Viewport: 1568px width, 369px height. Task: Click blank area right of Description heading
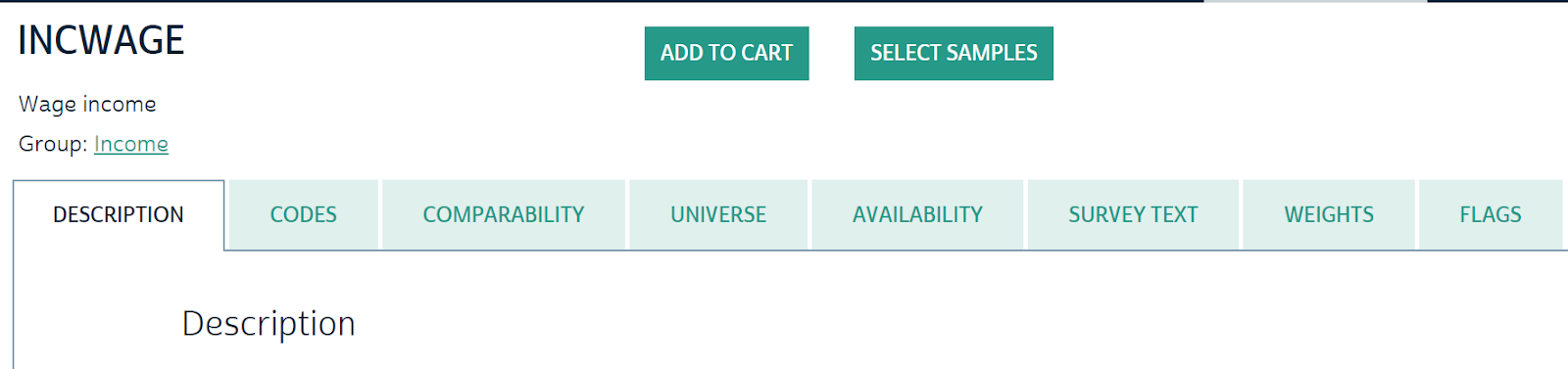click(x=882, y=324)
